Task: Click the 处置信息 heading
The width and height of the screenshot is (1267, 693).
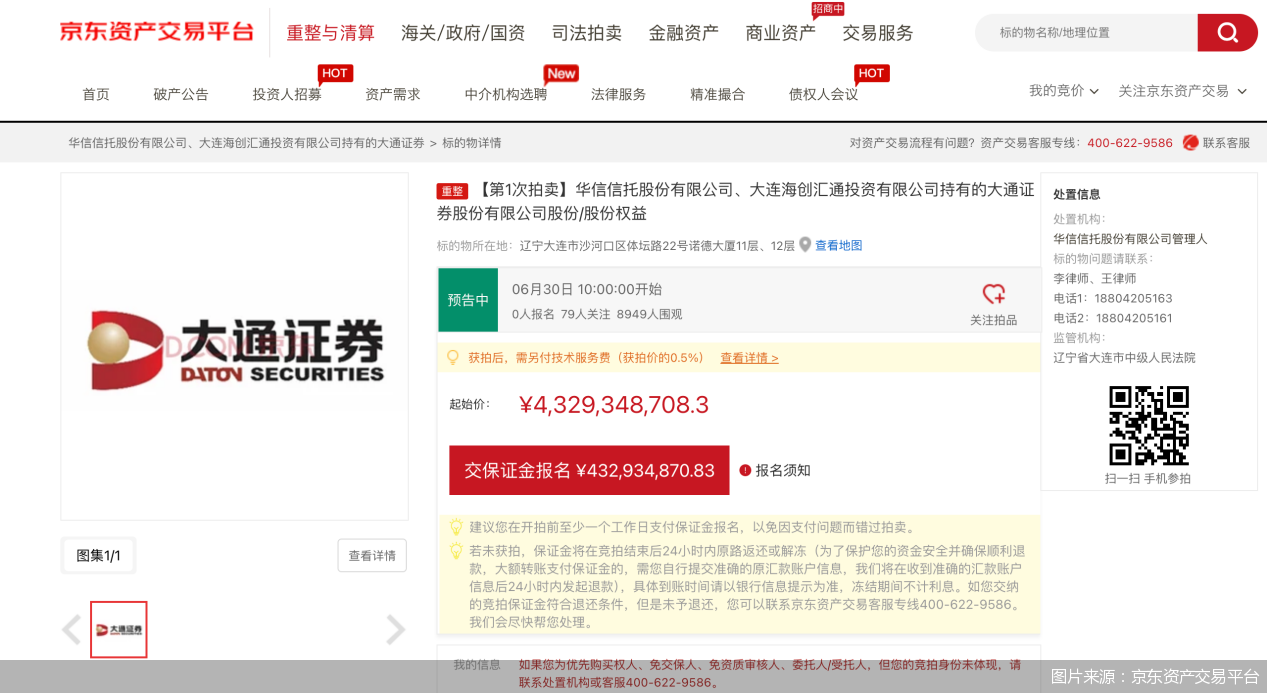Action: [1077, 194]
